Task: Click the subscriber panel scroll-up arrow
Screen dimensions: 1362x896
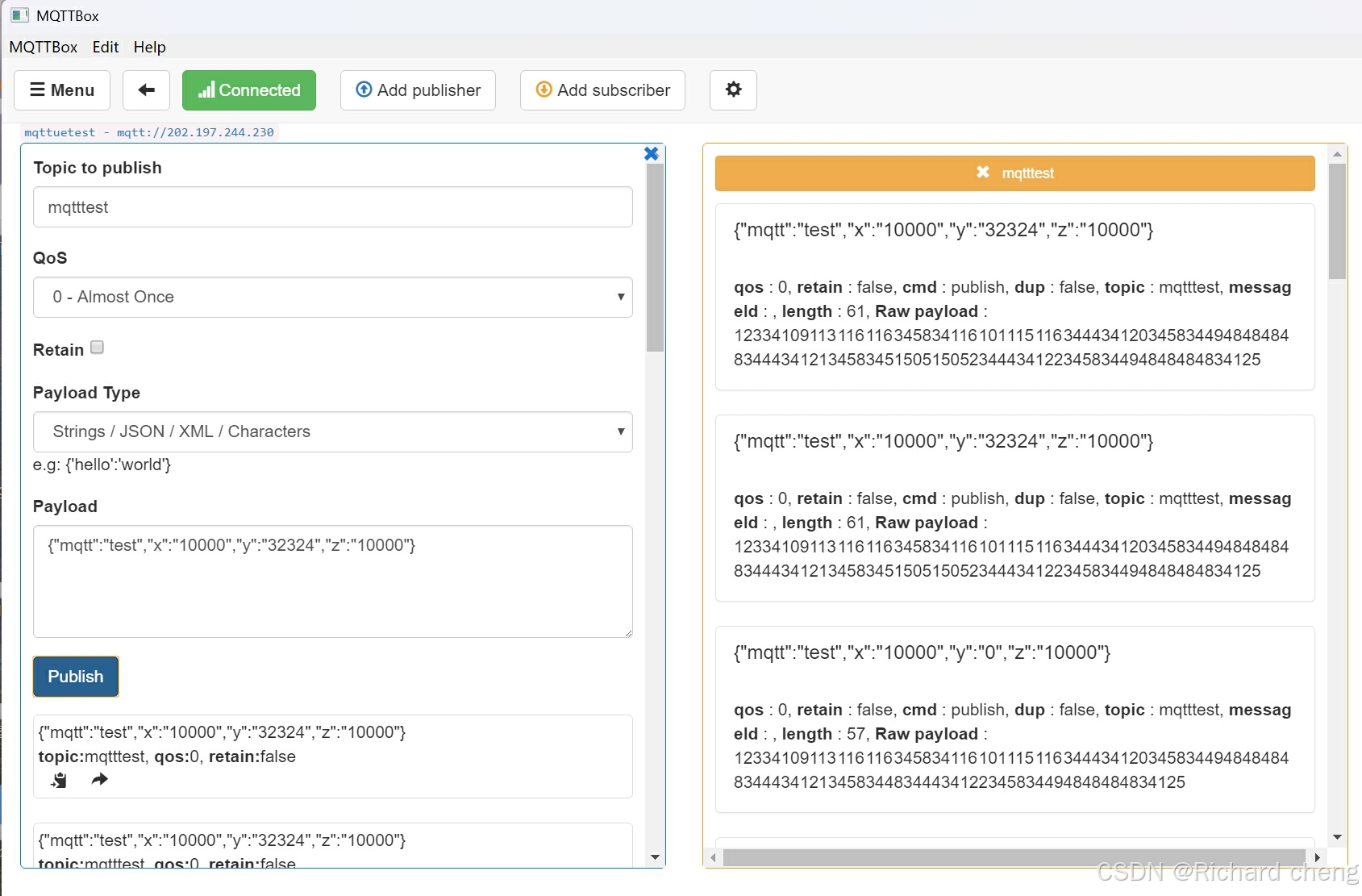Action: (x=1338, y=154)
